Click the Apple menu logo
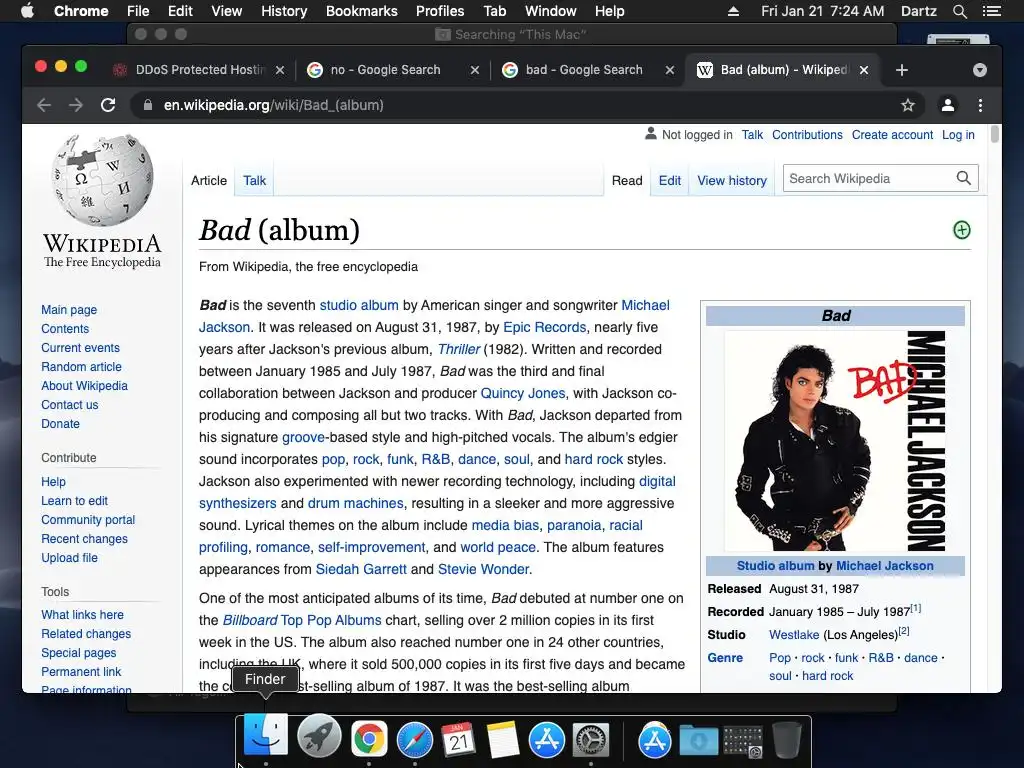Screen dimensions: 1024x768 (x=27, y=11)
